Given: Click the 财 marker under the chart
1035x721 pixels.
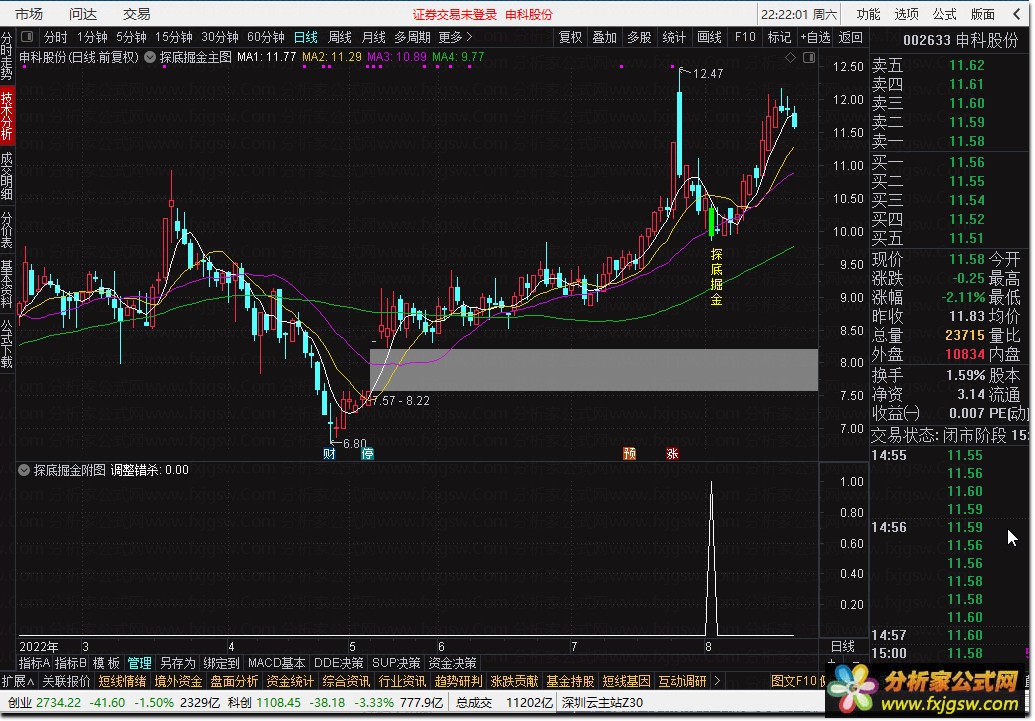Looking at the screenshot, I should 329,454.
